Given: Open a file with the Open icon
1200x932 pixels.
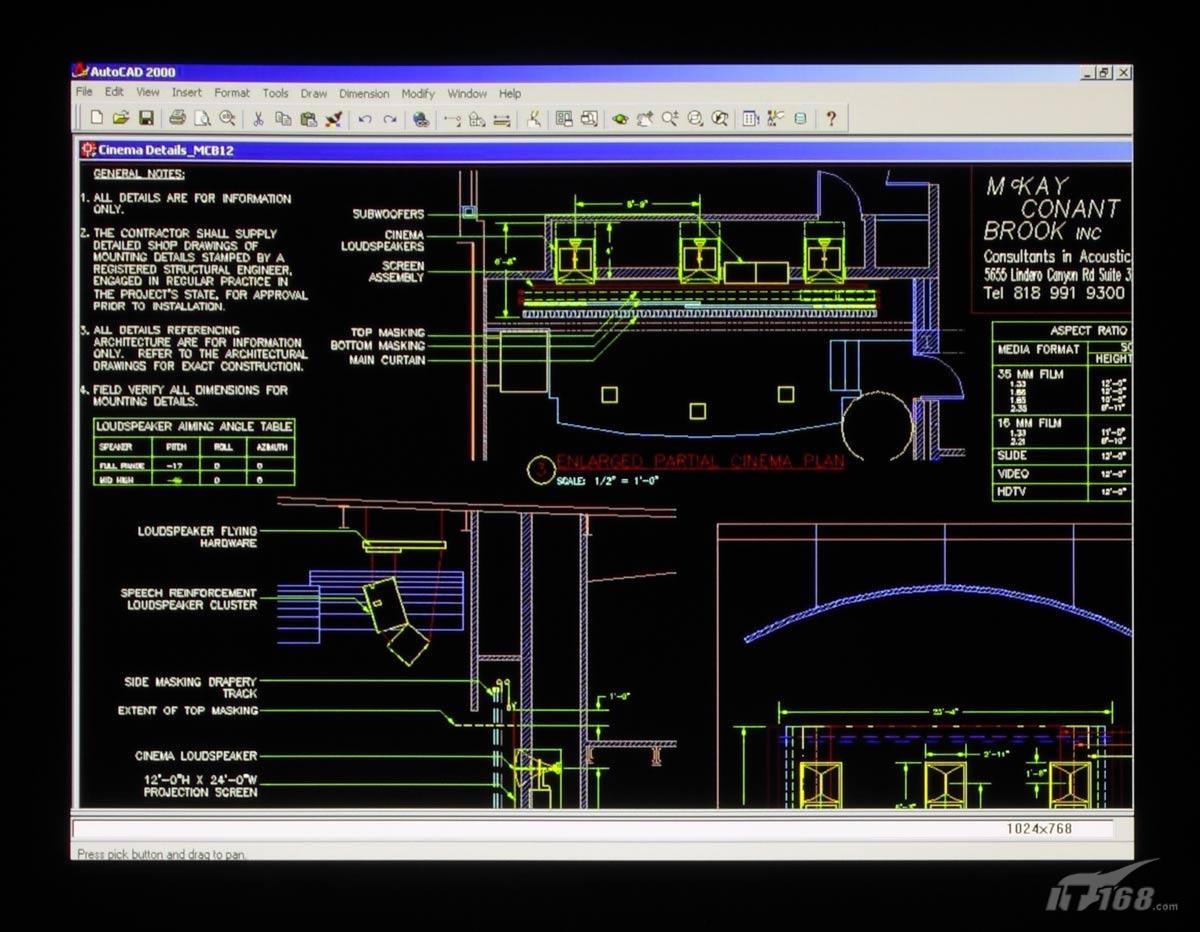Looking at the screenshot, I should pyautogui.click(x=121, y=119).
